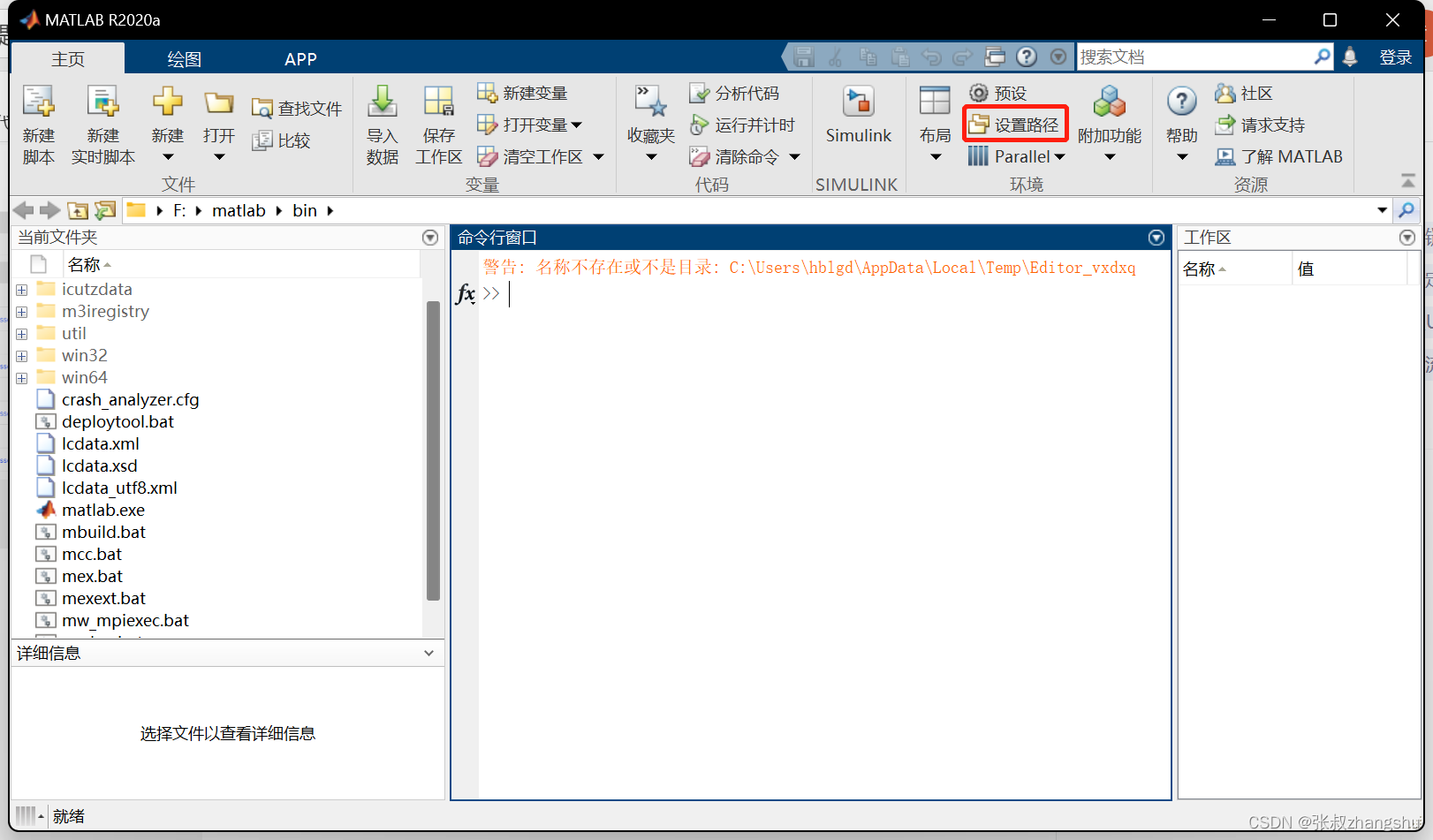Select mexext.bat file
The image size is (1433, 840).
coord(103,599)
